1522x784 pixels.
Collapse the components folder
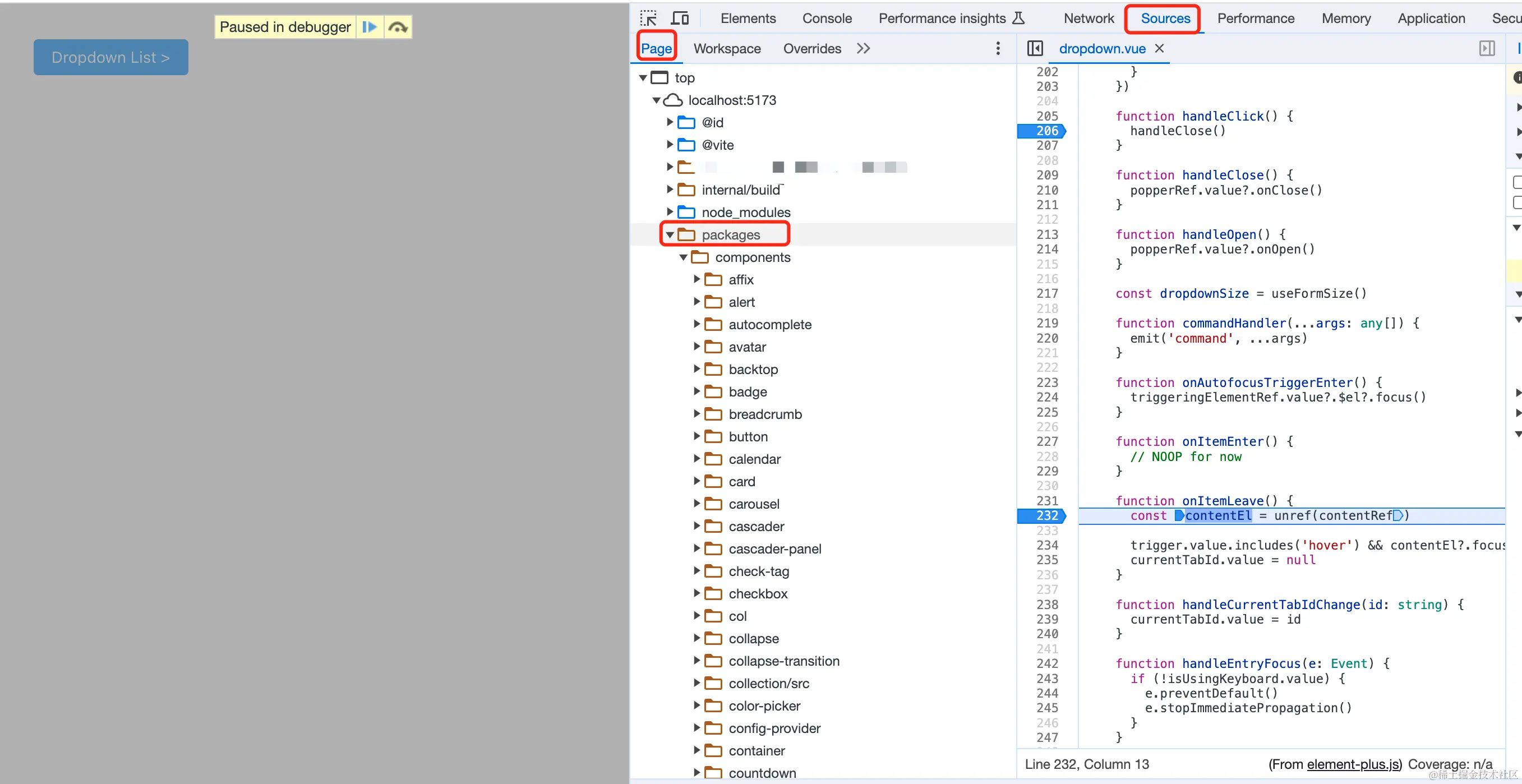[683, 257]
